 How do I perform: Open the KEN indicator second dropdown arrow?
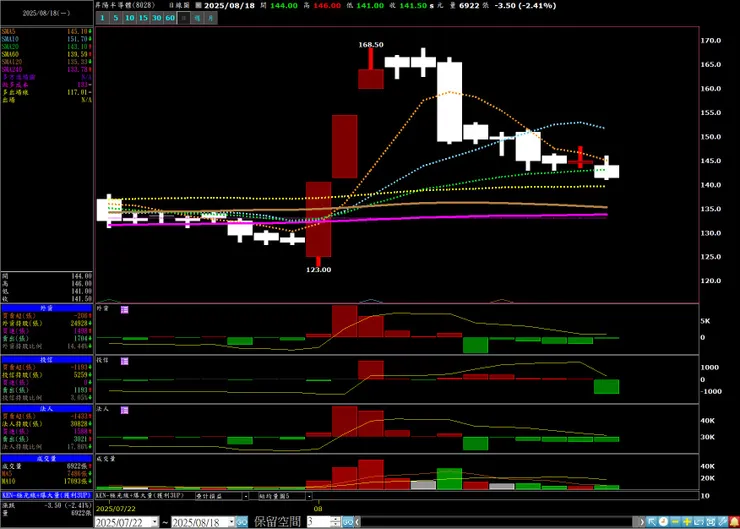(x=245, y=496)
